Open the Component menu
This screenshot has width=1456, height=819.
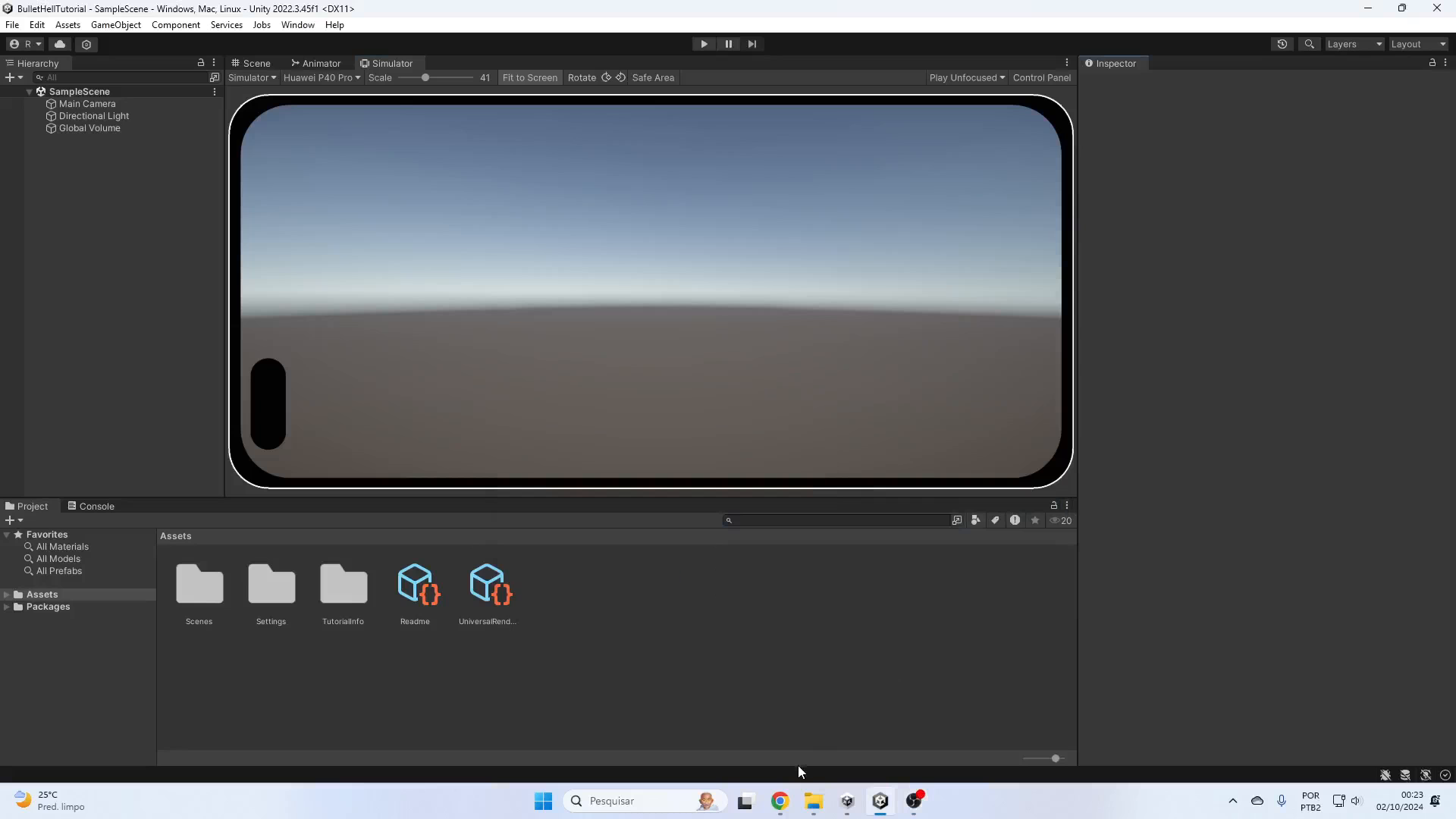pos(176,25)
